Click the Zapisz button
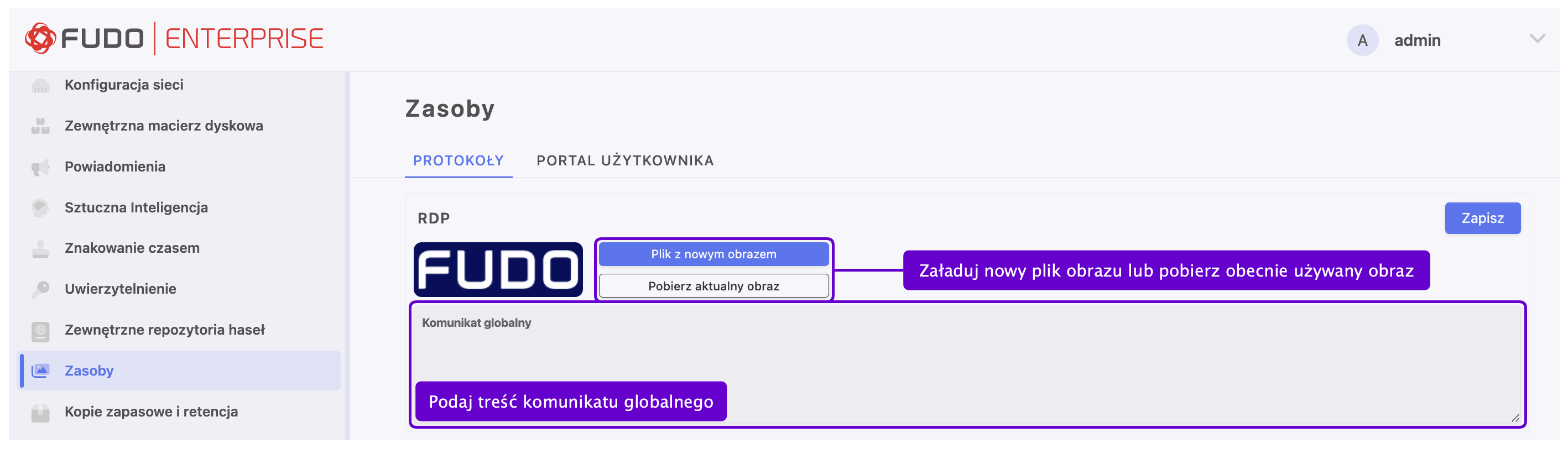Viewport: 1568px width, 453px height. tap(1482, 217)
